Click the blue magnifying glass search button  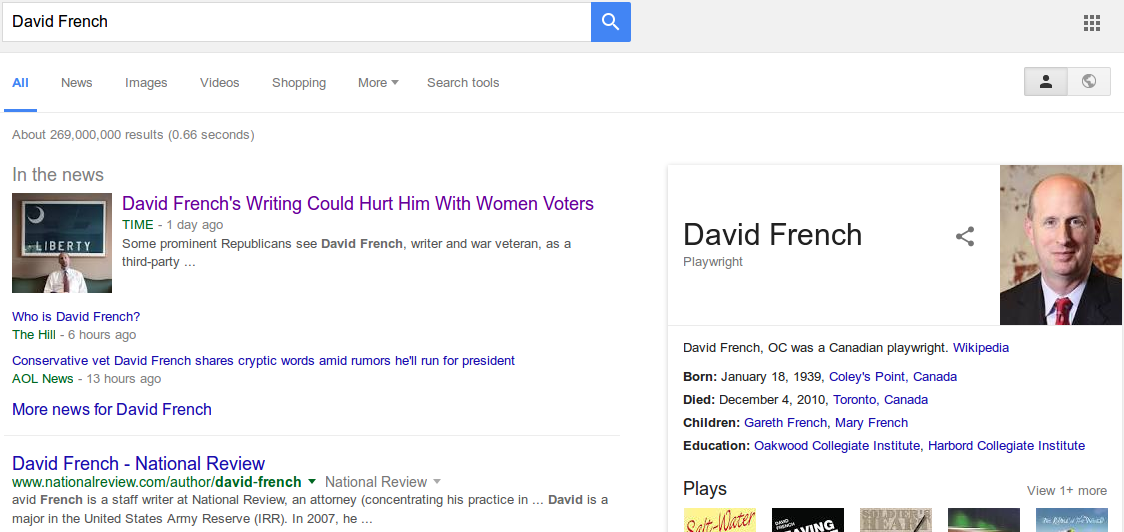[610, 22]
